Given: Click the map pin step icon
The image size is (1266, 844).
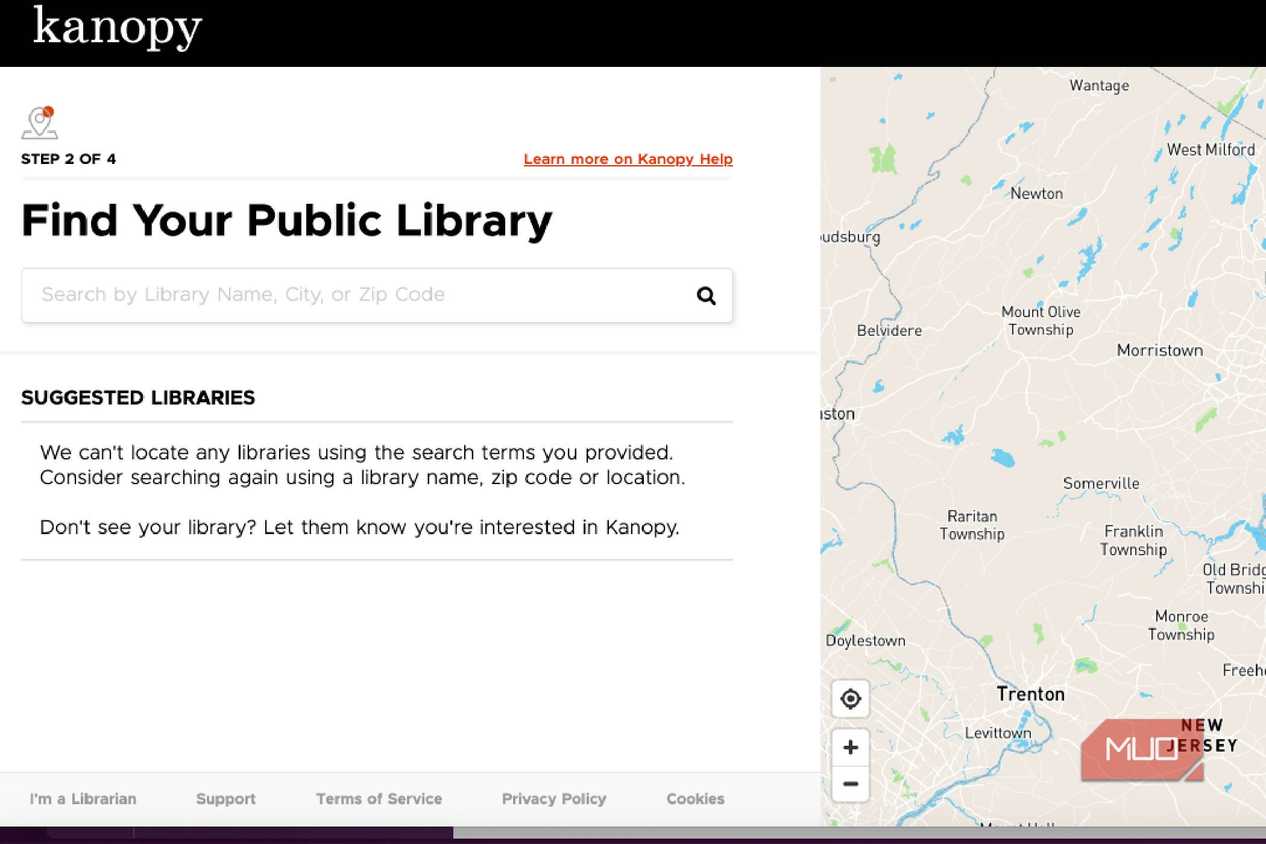Looking at the screenshot, I should point(40,123).
